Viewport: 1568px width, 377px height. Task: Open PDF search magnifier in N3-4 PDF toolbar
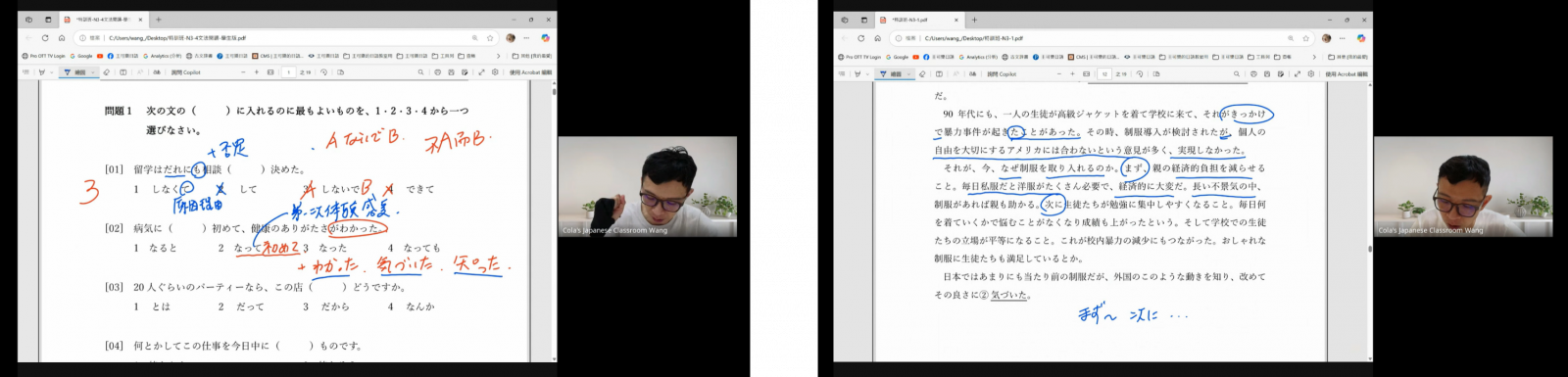[420, 71]
